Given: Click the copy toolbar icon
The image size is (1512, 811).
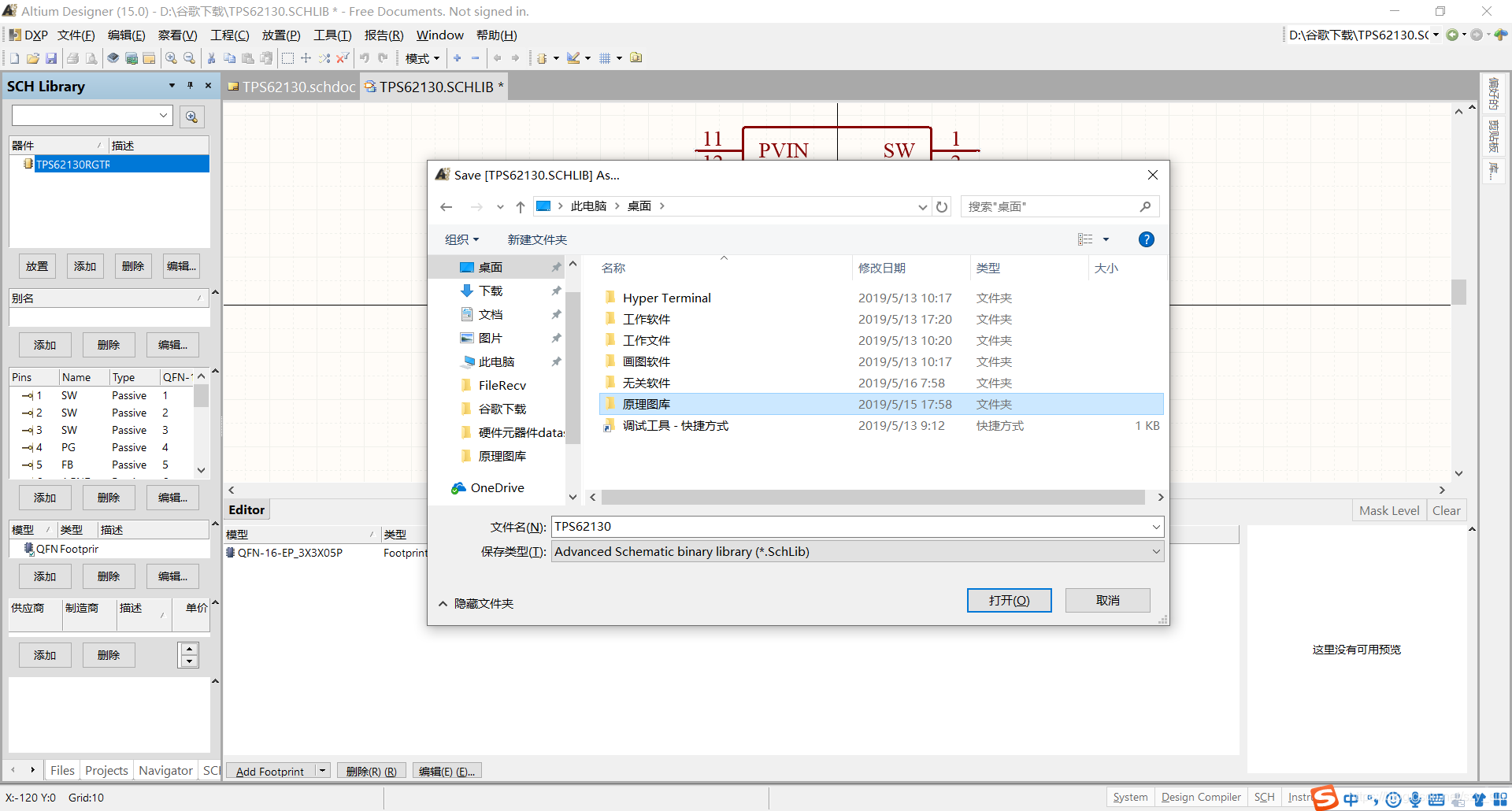Looking at the screenshot, I should tap(229, 58).
